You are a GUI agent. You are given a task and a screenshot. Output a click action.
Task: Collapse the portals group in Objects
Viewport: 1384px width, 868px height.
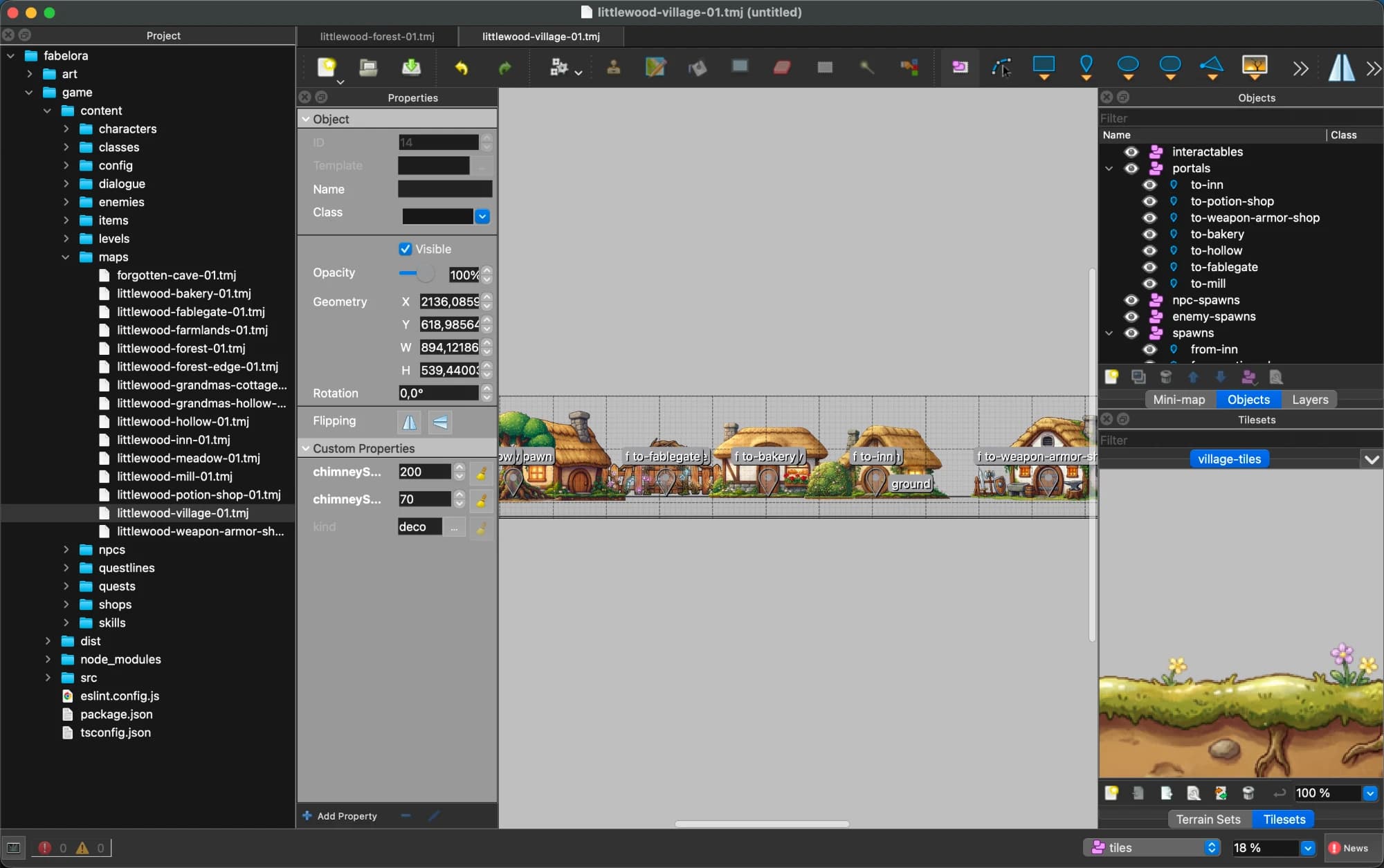pyautogui.click(x=1109, y=169)
